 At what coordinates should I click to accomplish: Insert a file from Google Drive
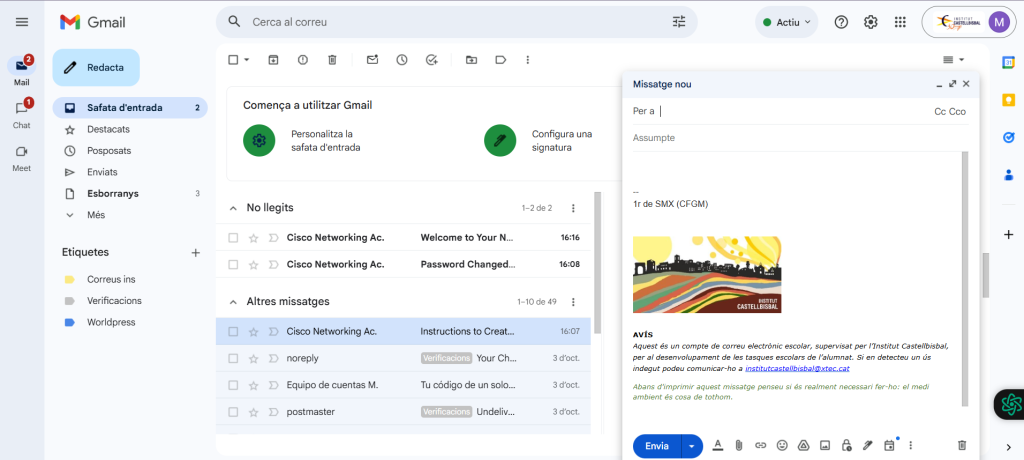point(803,445)
